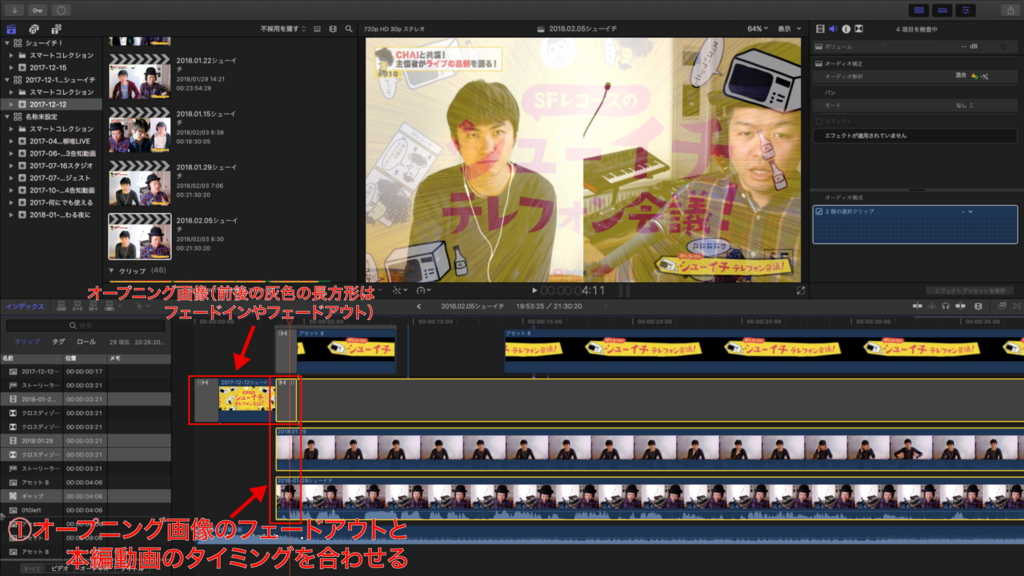Click the index search field

click(x=85, y=325)
